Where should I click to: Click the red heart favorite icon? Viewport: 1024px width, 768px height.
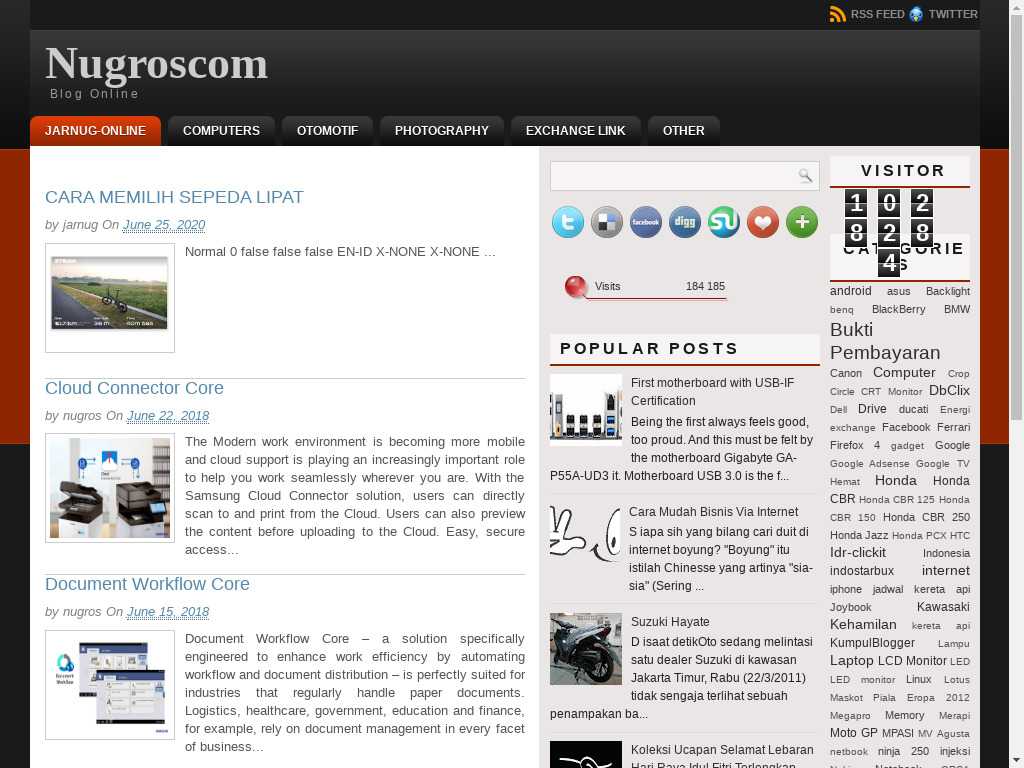click(763, 222)
